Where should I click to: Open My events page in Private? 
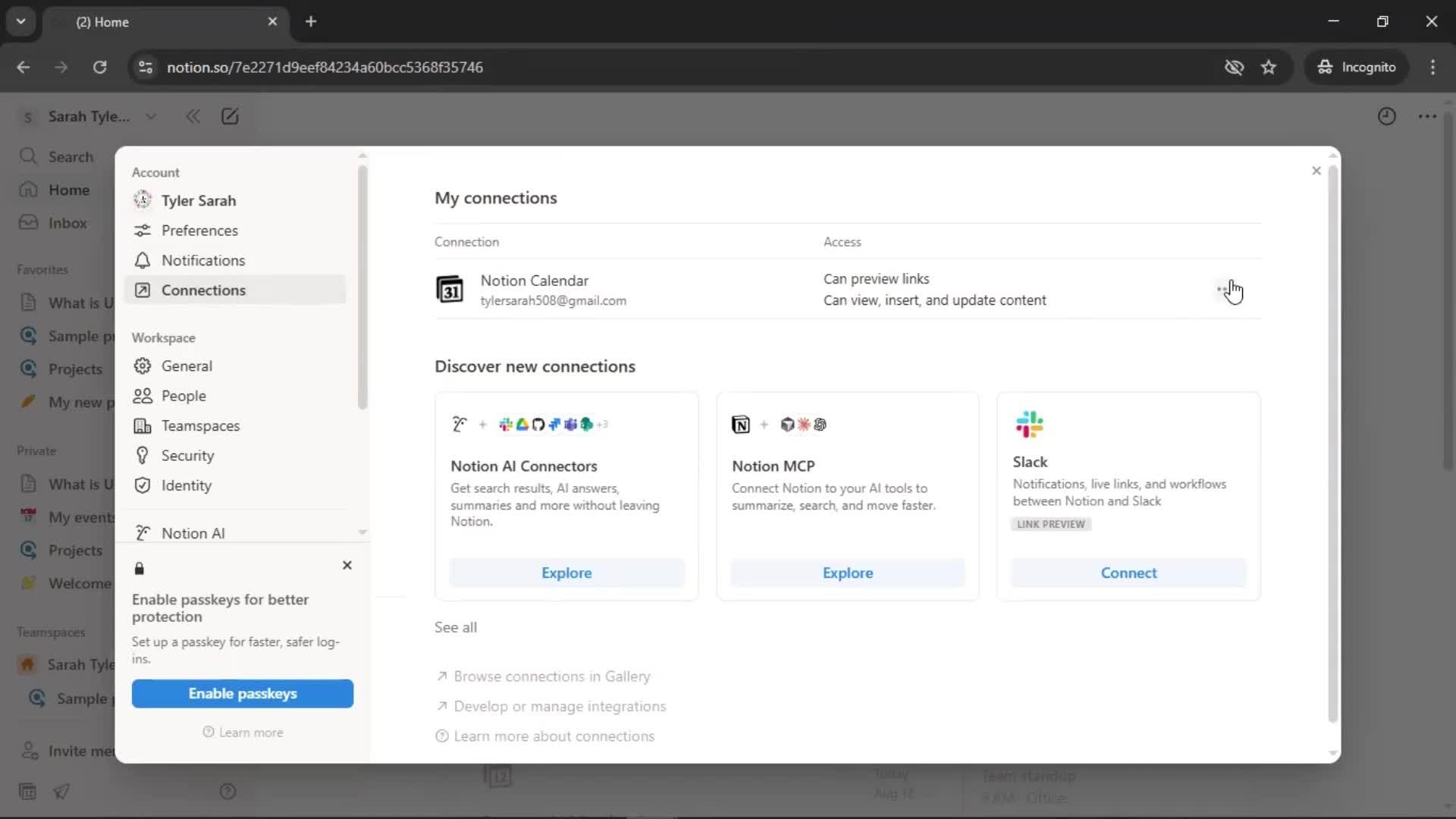[x=65, y=517]
